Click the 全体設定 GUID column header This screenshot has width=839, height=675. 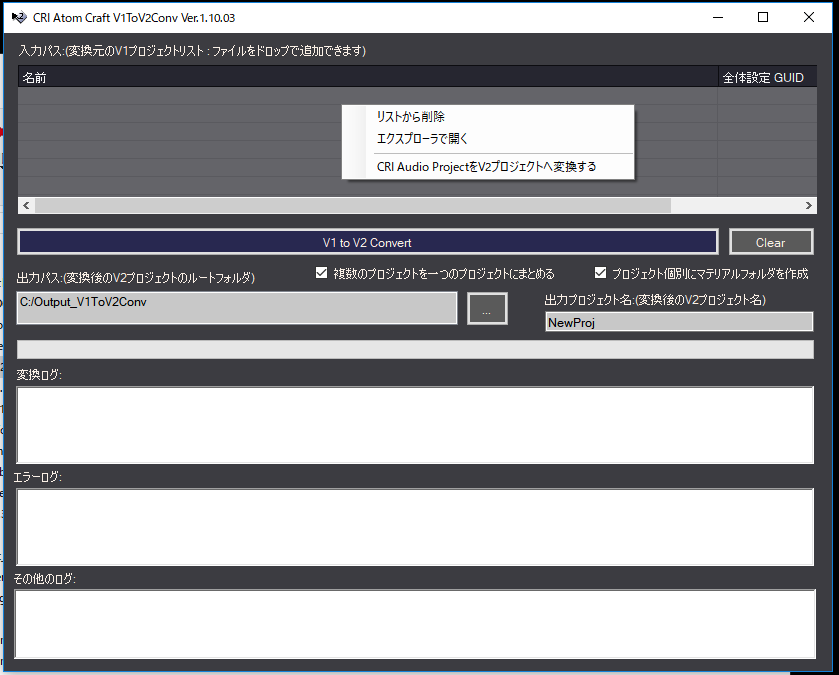coord(767,78)
